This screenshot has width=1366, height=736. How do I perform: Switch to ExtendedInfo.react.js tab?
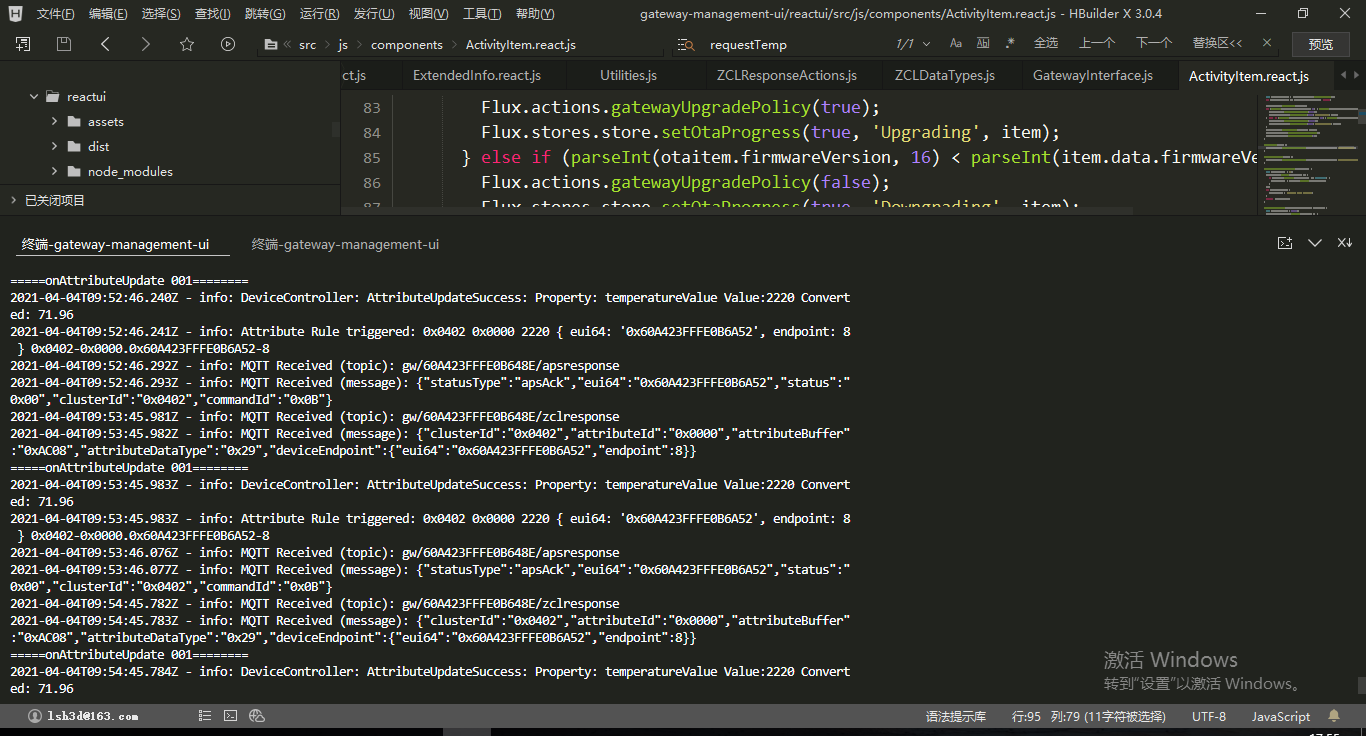(x=477, y=76)
